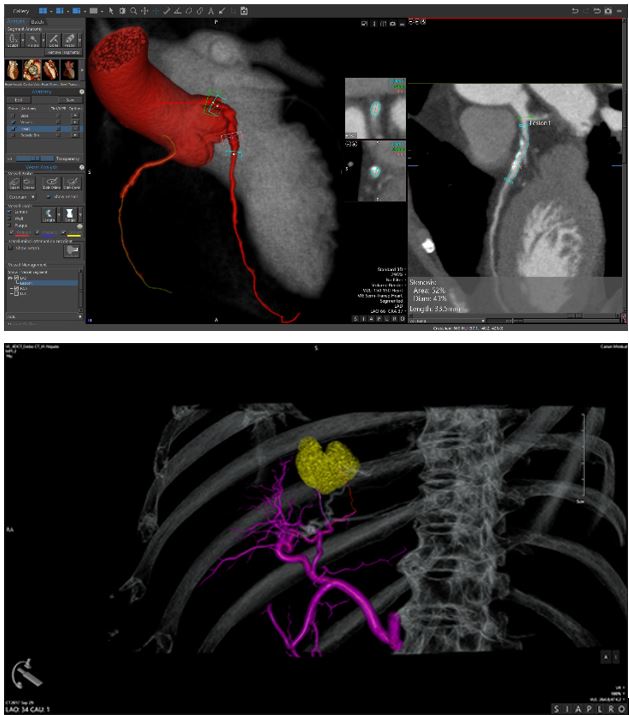The image size is (629, 715).
Task: Open the Gallery menu
Action: click(x=18, y=10)
